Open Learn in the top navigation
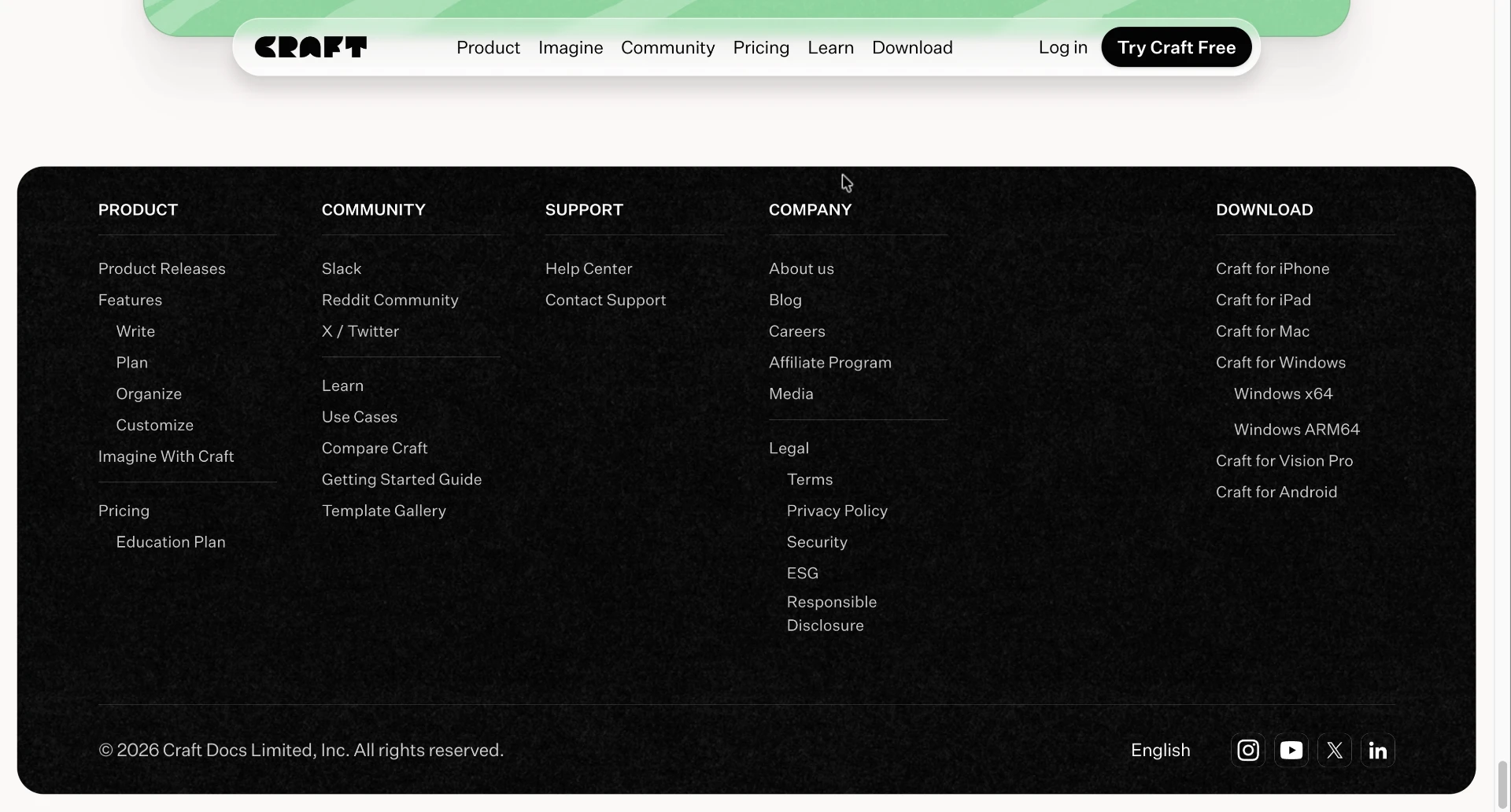Image resolution: width=1511 pixels, height=812 pixels. click(x=830, y=47)
